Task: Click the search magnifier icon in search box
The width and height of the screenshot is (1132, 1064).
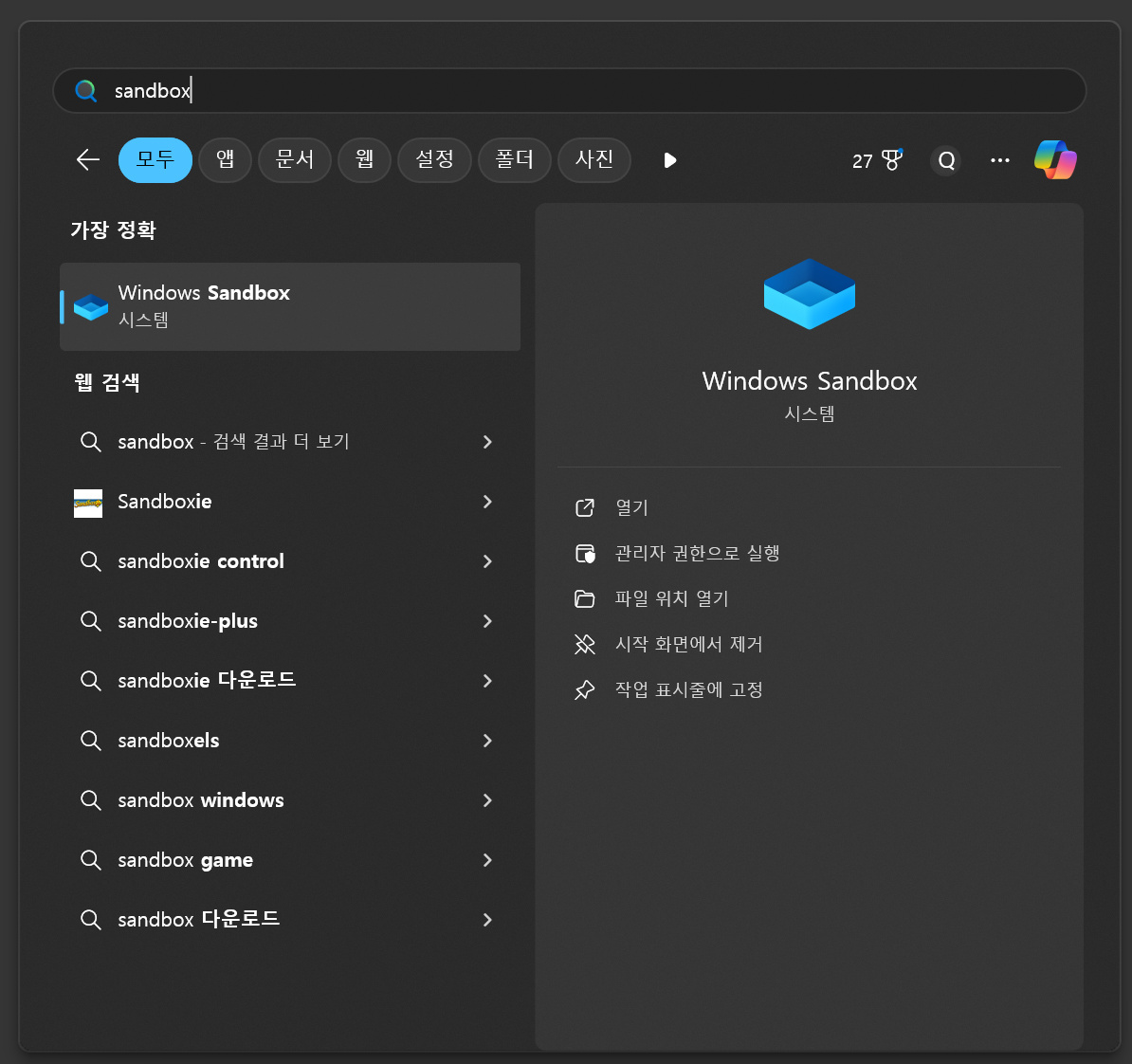Action: pos(86,90)
